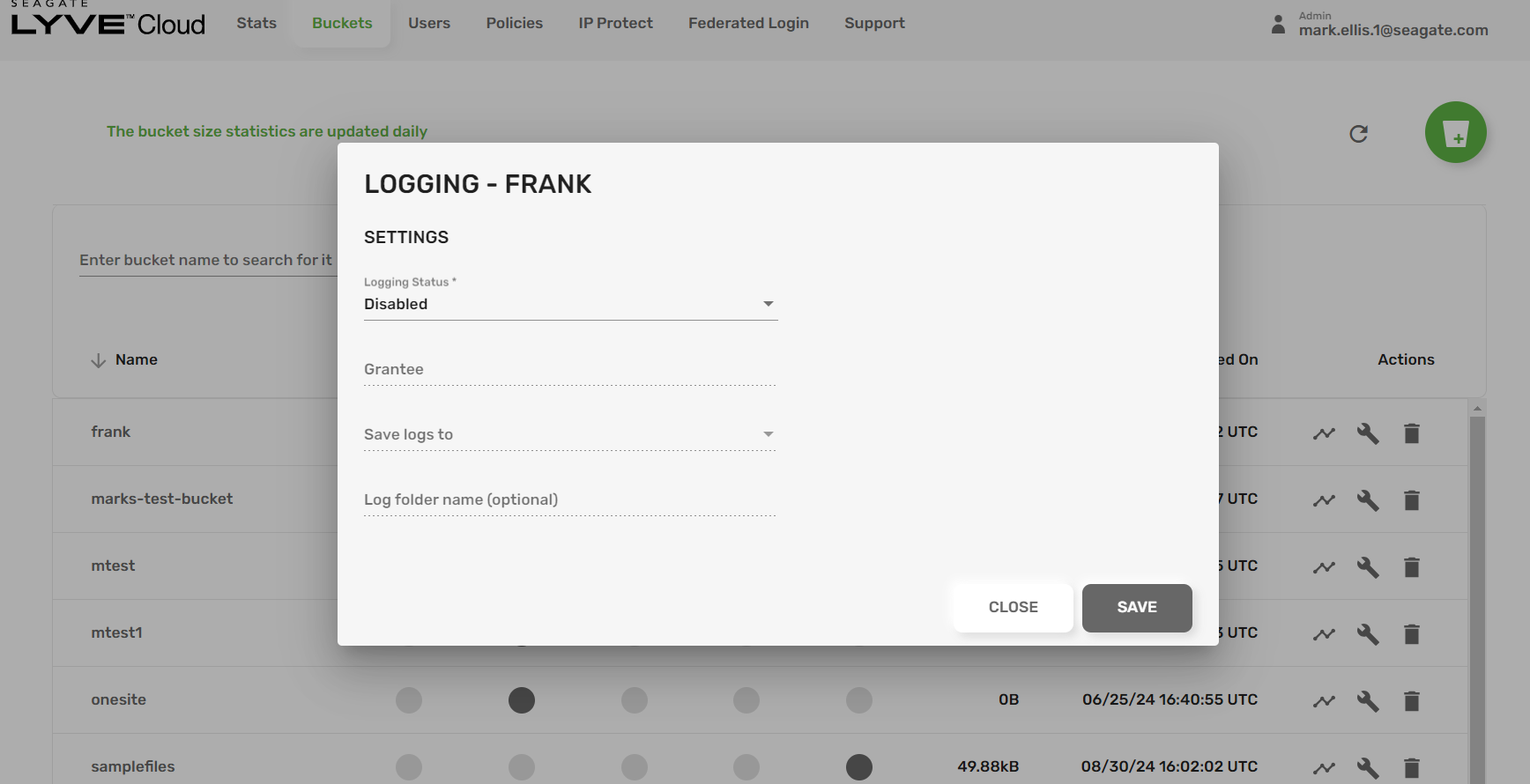The image size is (1530, 784).
Task: Click the Log folder name input field
Action: click(x=570, y=499)
